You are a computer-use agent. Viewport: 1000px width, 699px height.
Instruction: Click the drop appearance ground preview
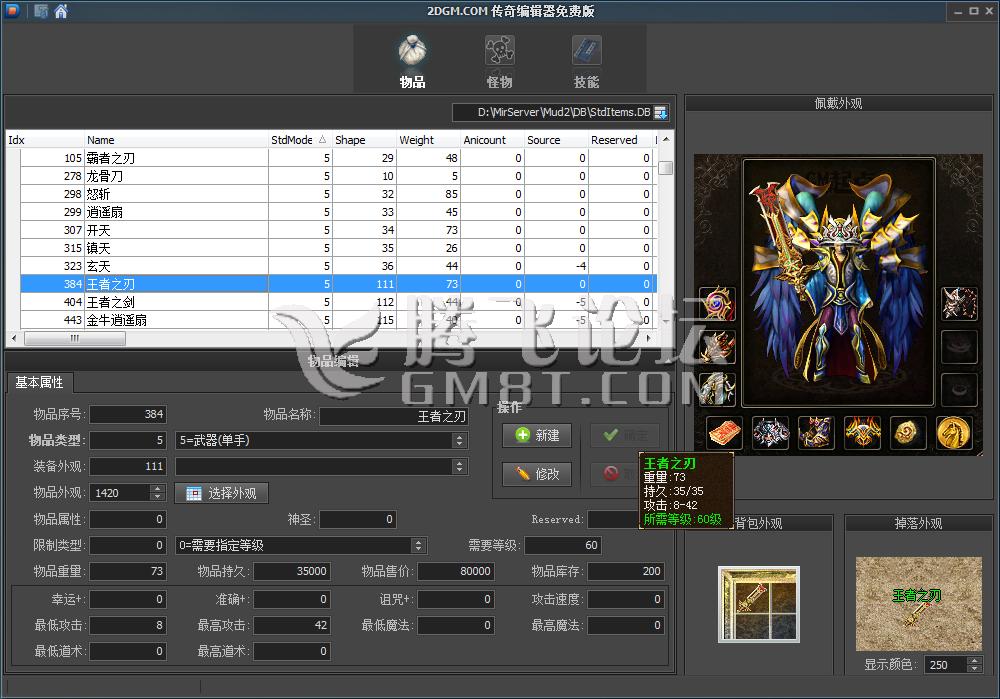point(918,604)
